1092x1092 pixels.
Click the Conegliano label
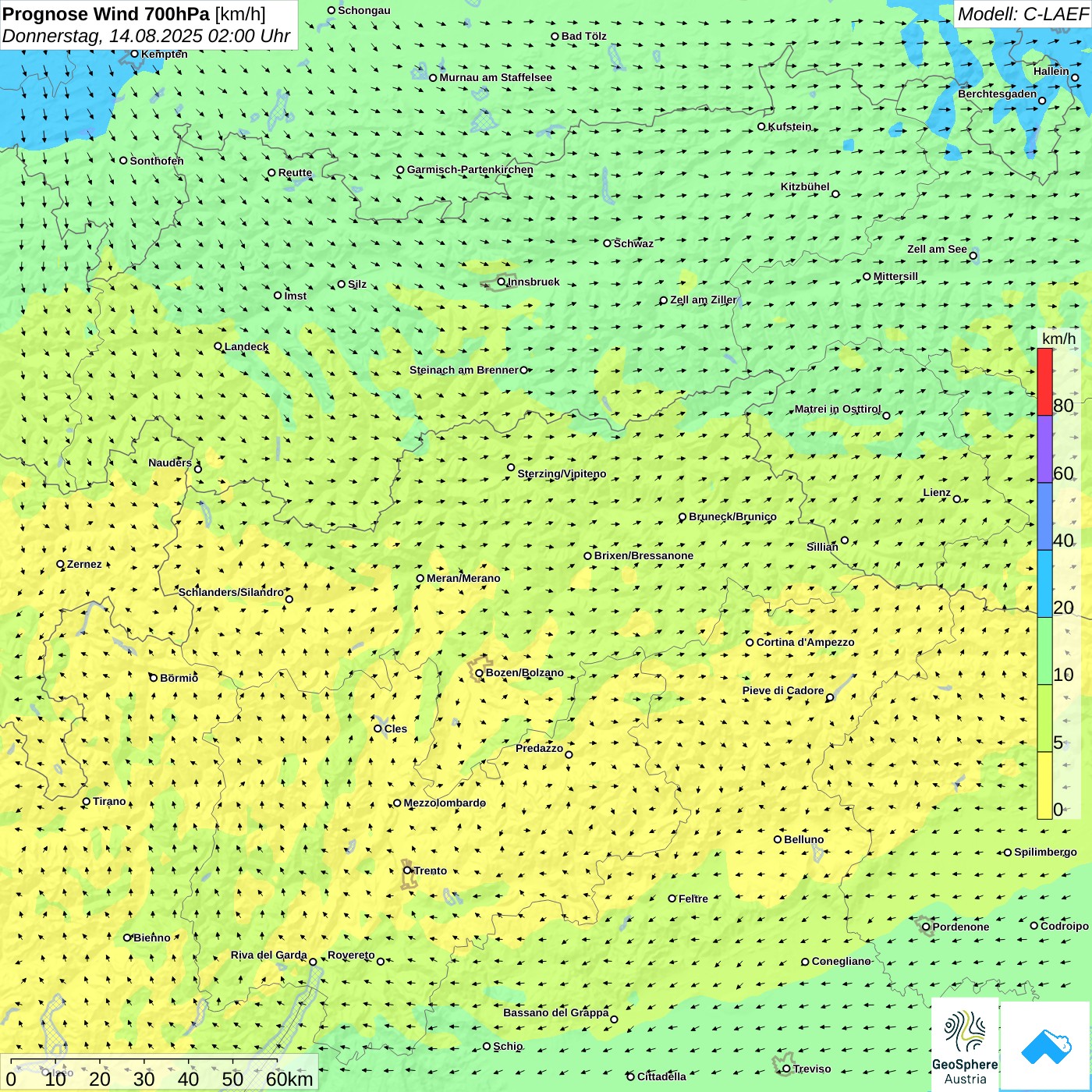tap(841, 961)
